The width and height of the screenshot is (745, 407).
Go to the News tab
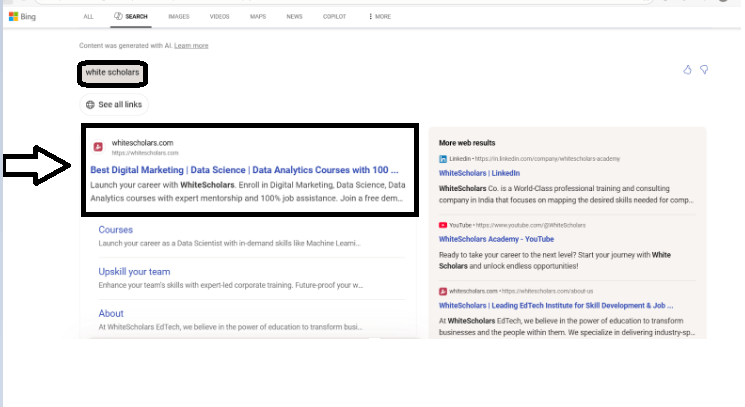tap(294, 17)
